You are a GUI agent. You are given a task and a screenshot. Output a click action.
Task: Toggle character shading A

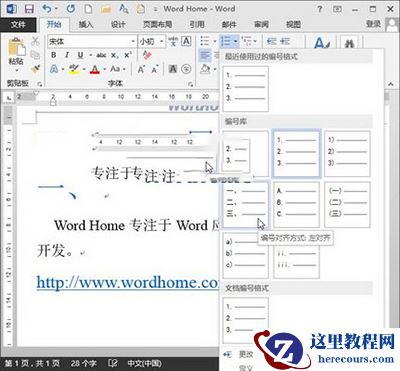pyautogui.click(x=173, y=69)
